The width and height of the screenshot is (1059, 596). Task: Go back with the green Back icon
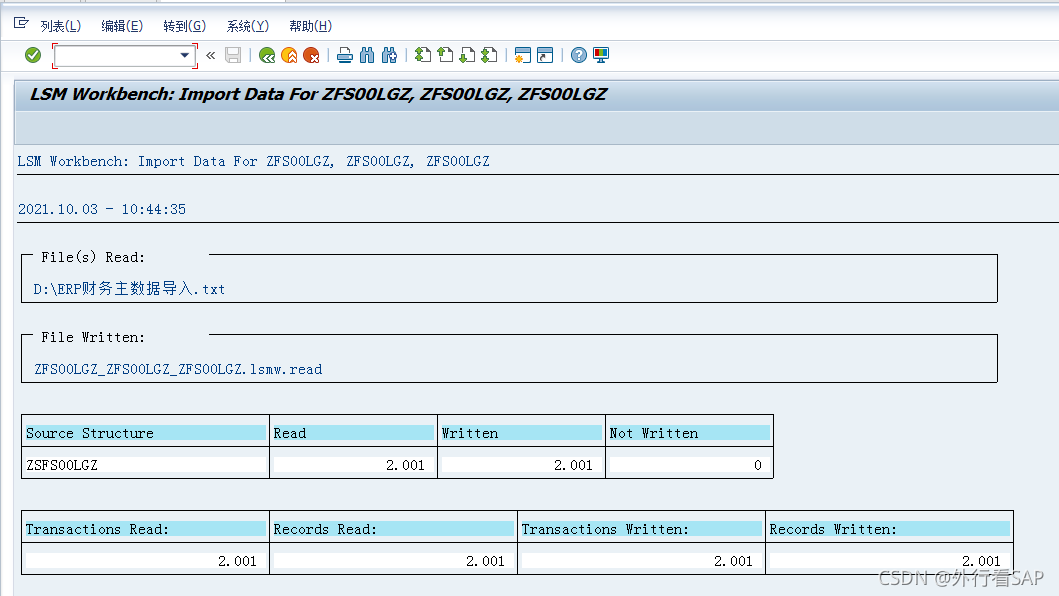click(267, 55)
